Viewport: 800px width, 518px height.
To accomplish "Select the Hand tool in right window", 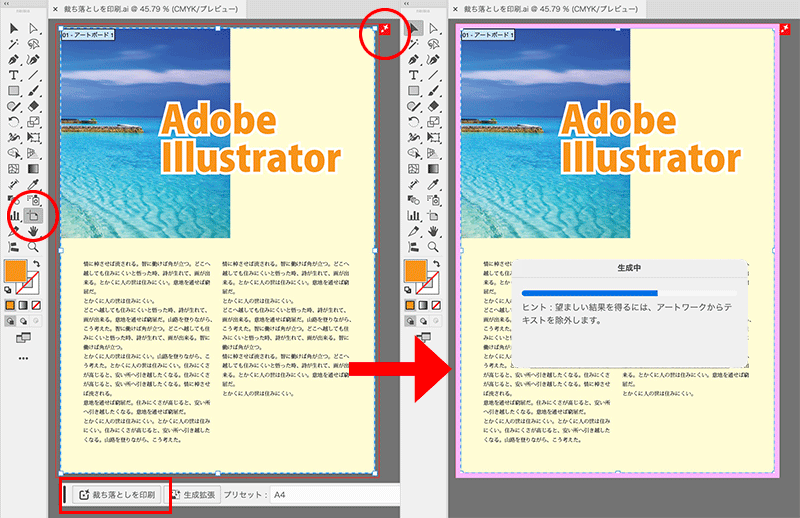I will (433, 231).
